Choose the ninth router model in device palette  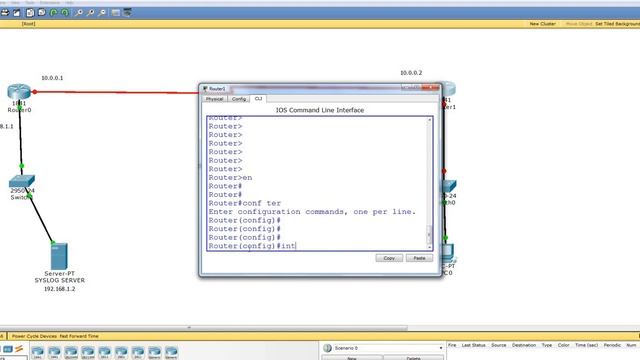pyautogui.click(x=171, y=352)
